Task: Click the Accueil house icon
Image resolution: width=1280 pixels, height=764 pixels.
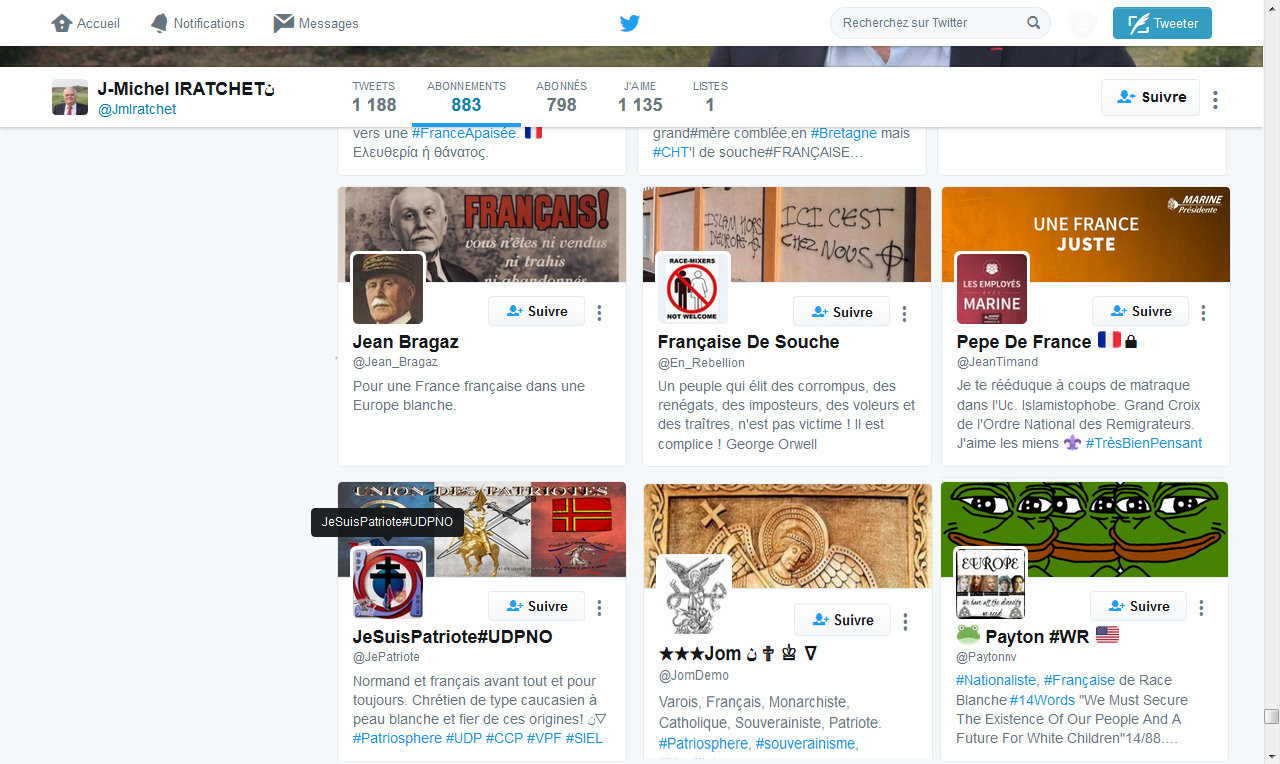Action: pos(62,23)
